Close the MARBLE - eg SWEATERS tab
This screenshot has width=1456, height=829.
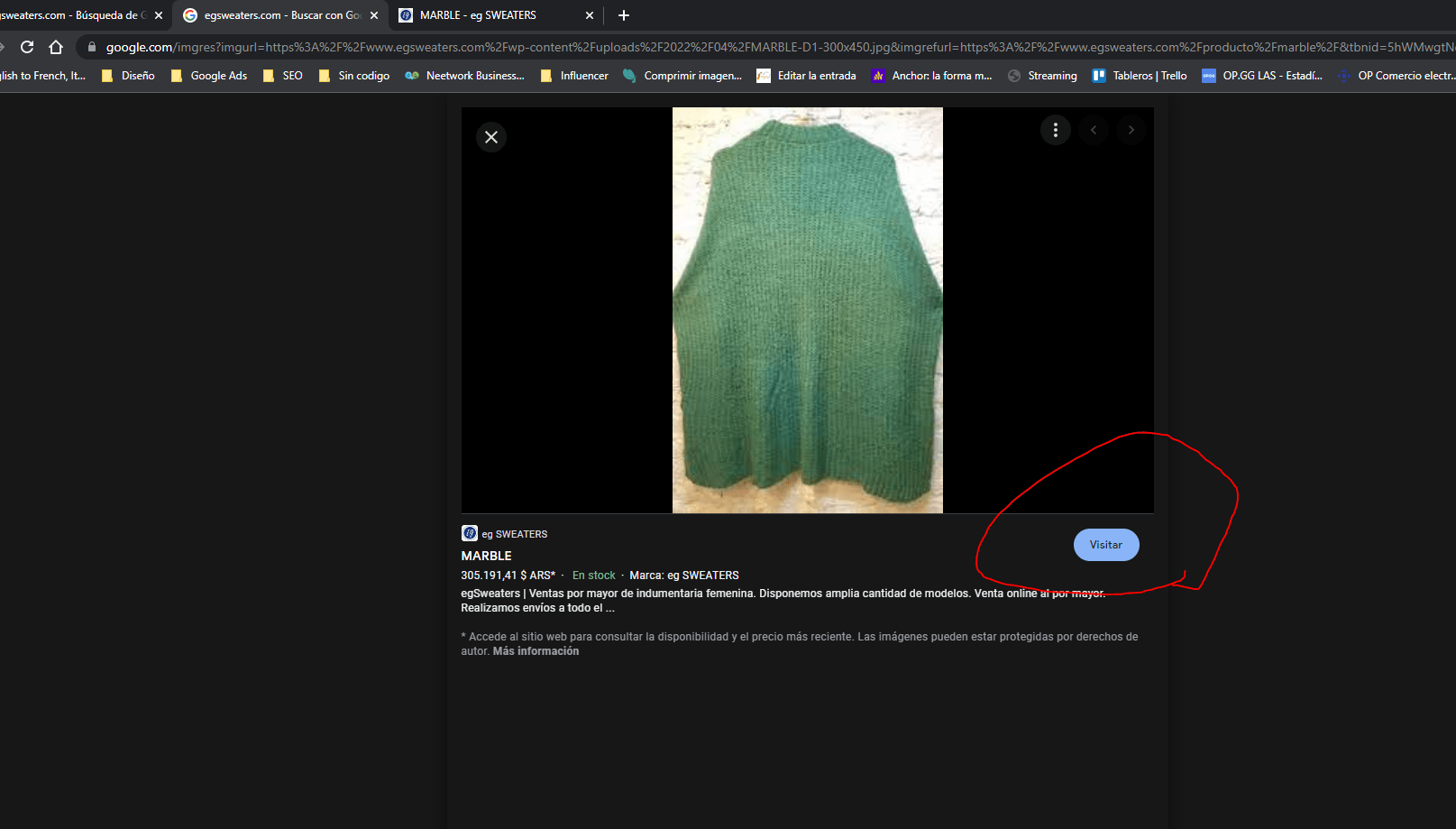[590, 15]
